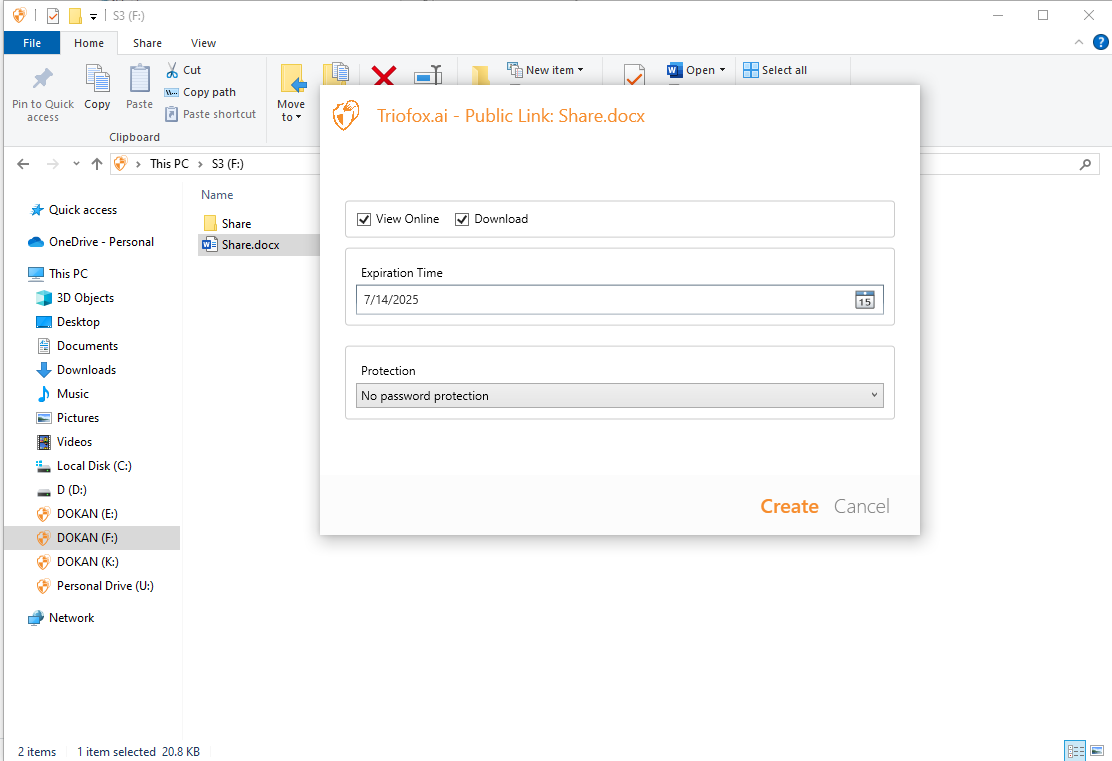Click This PC in the address bar
Viewport: 1112px width, 761px height.
[169, 164]
